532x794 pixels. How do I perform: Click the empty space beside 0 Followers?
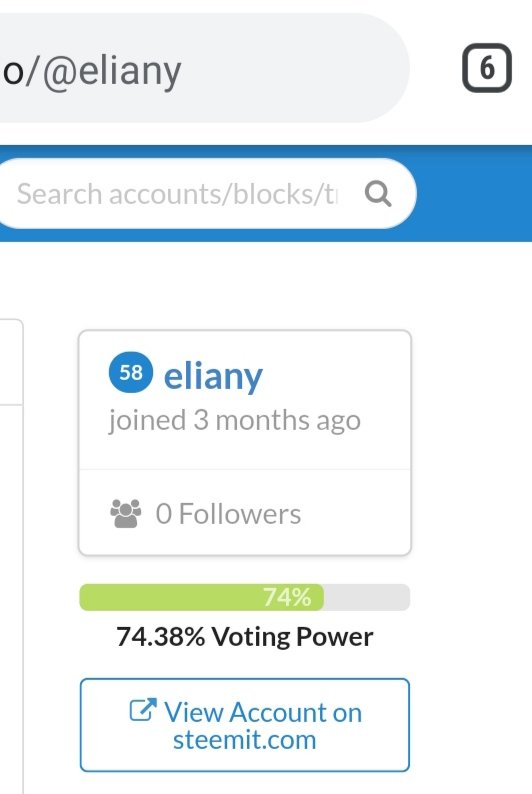coord(354,513)
